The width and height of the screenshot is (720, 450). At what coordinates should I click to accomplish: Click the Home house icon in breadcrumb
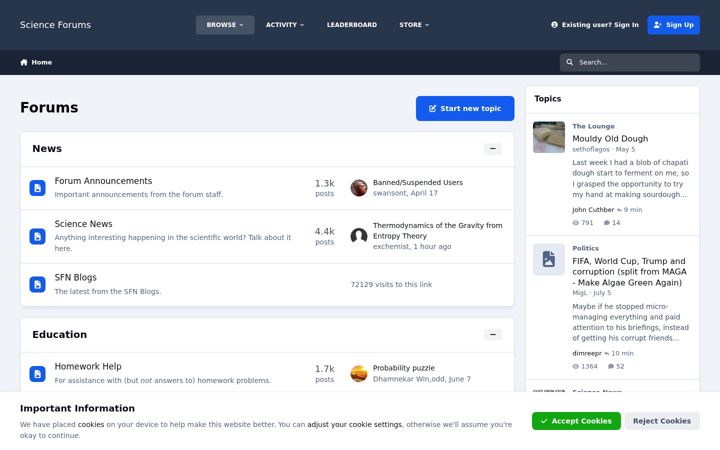click(x=24, y=62)
